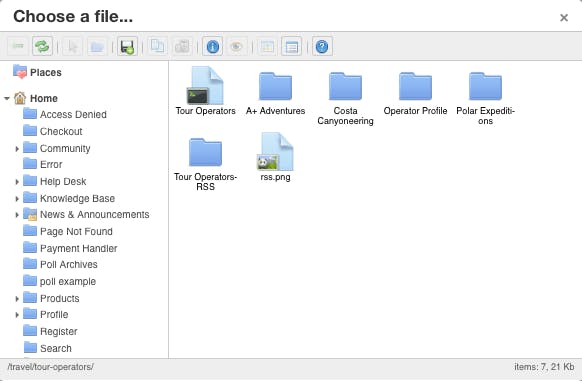Click the Open folder toolbar icon
Screen dimensions: 582x381
coord(97,46)
